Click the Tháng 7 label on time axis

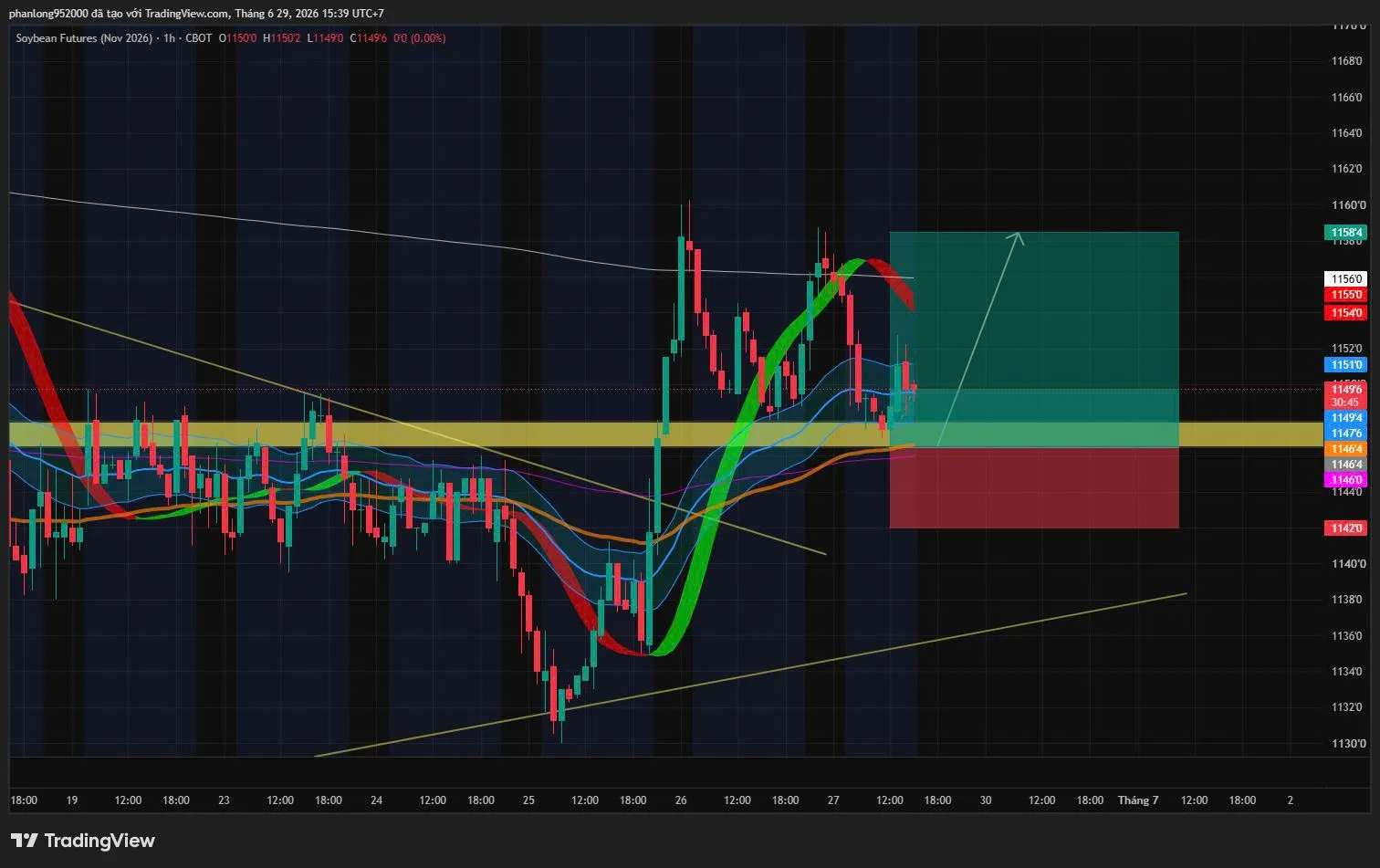1138,800
